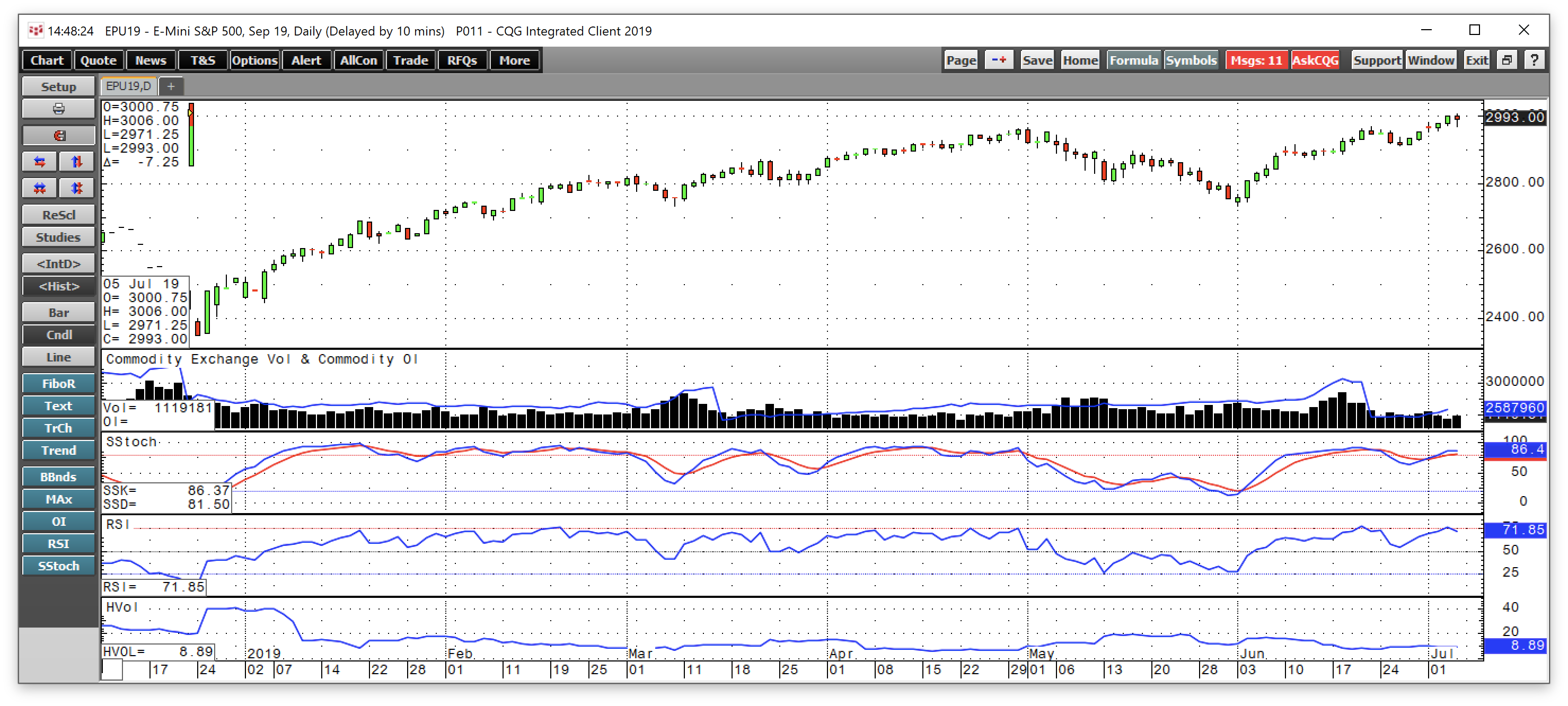Open the Alert menu
The height and width of the screenshot is (706, 1568).
[x=306, y=60]
